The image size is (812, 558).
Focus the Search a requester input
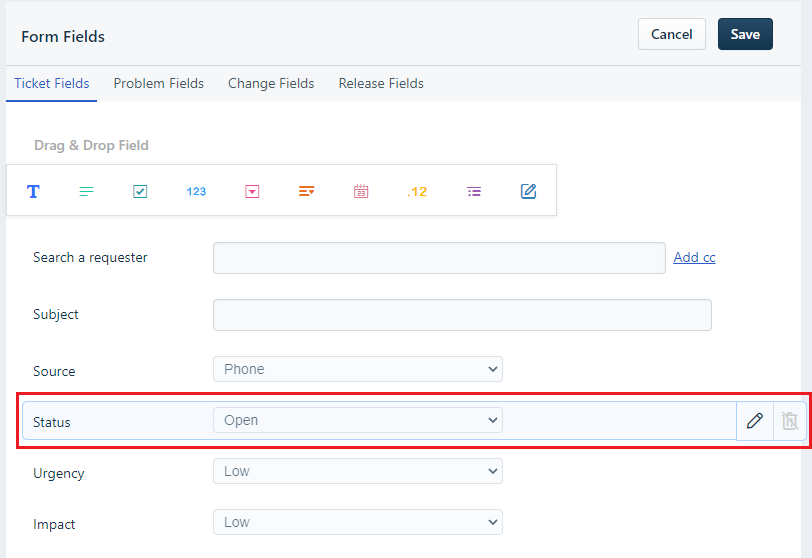coord(439,258)
